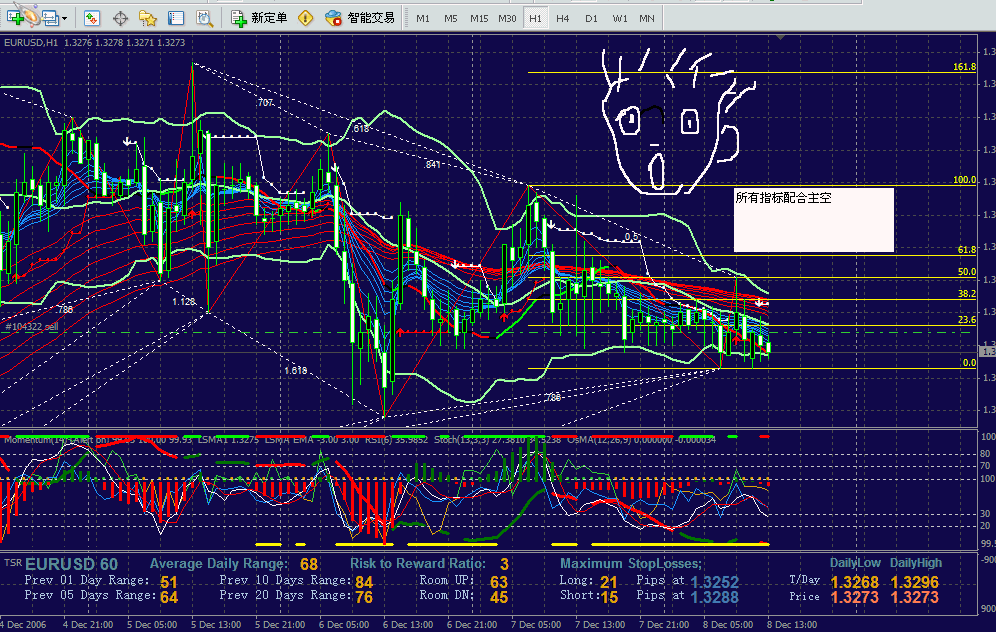Toggle 智能交易 auto trading button
Viewport: 996px width, 632px height.
point(360,18)
